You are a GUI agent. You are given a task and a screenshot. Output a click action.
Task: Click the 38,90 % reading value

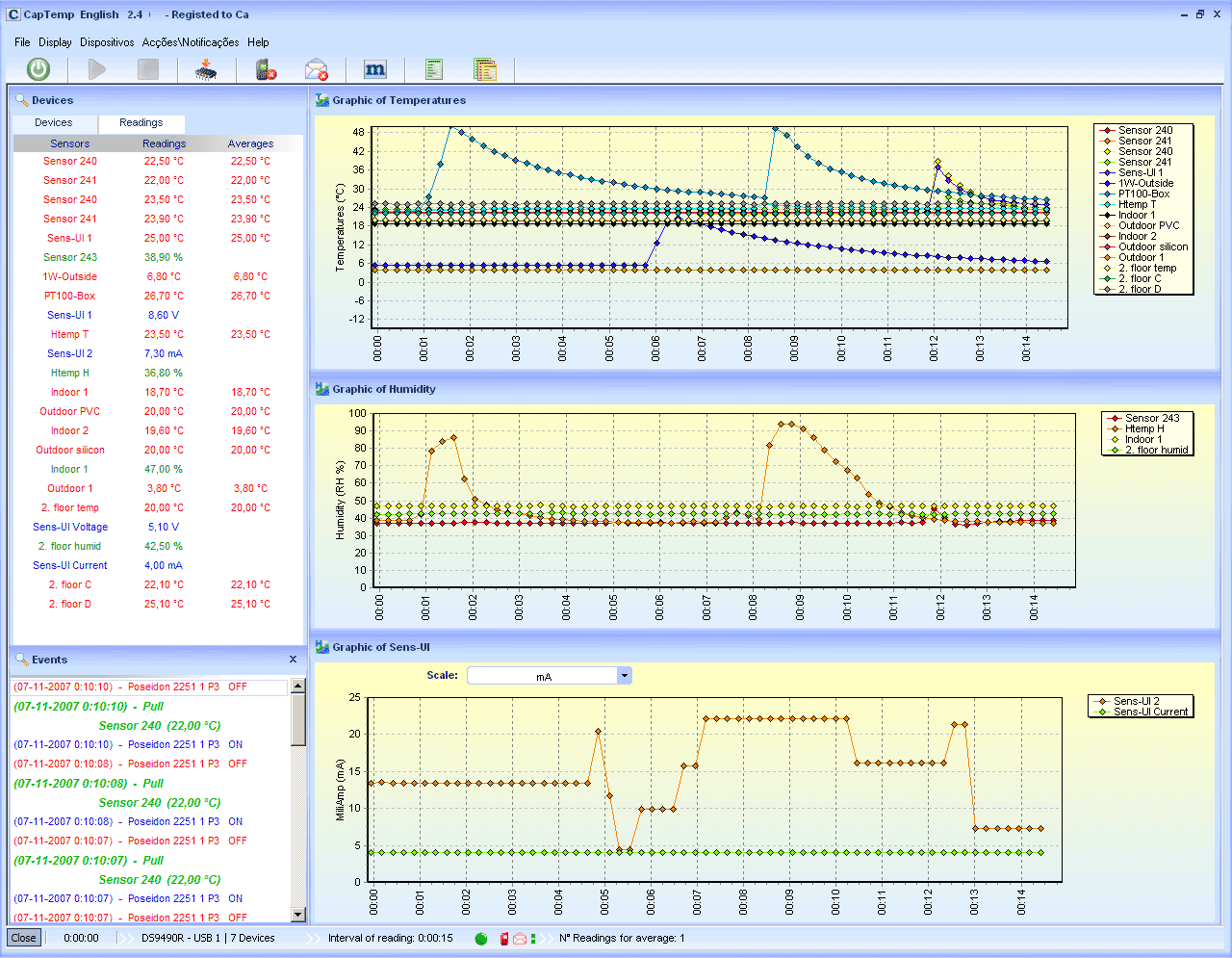[x=164, y=257]
